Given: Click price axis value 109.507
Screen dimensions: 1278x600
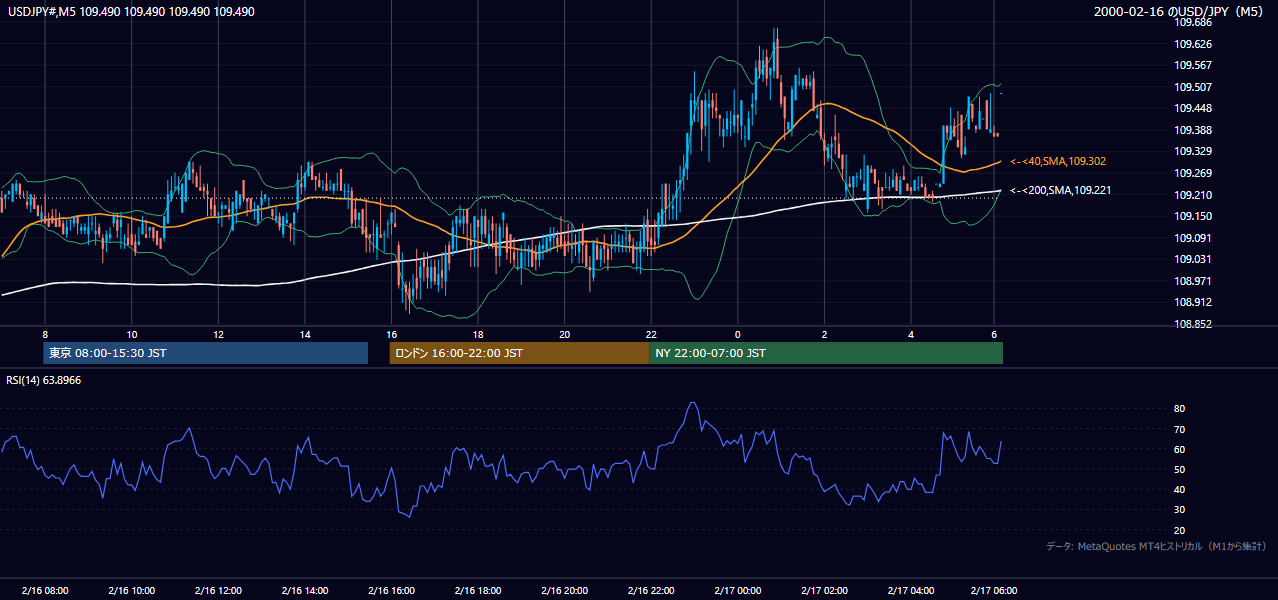Looking at the screenshot, I should pos(1193,87).
